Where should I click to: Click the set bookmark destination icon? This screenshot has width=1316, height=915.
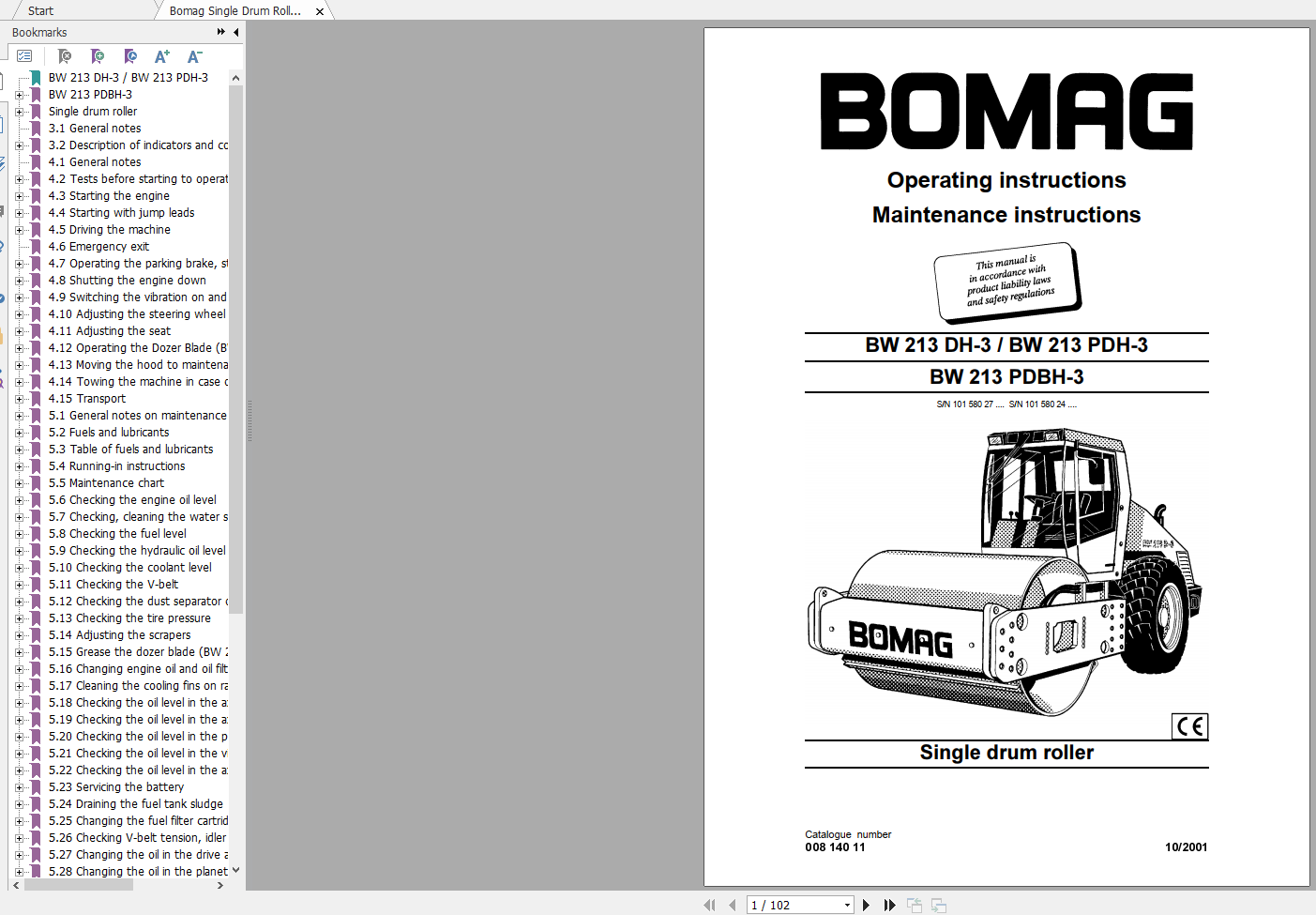click(130, 56)
